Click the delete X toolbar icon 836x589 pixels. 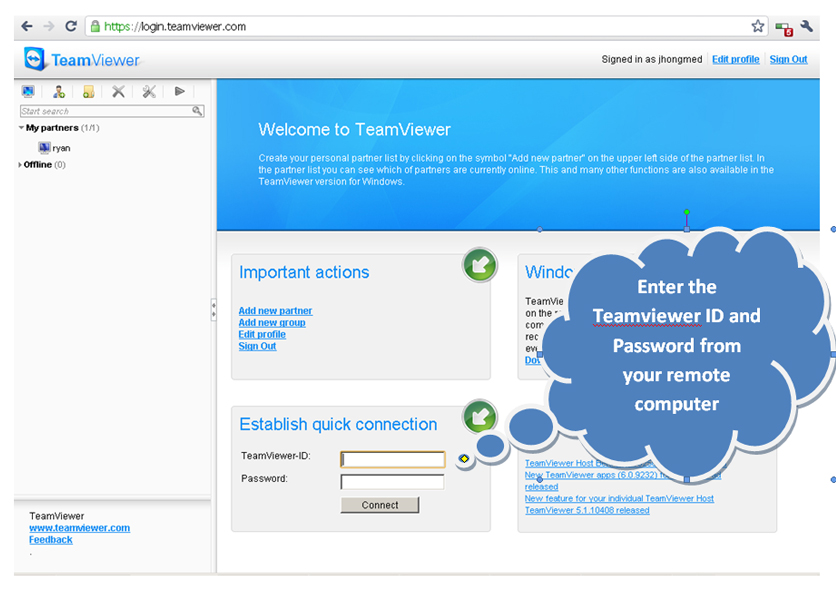118,91
